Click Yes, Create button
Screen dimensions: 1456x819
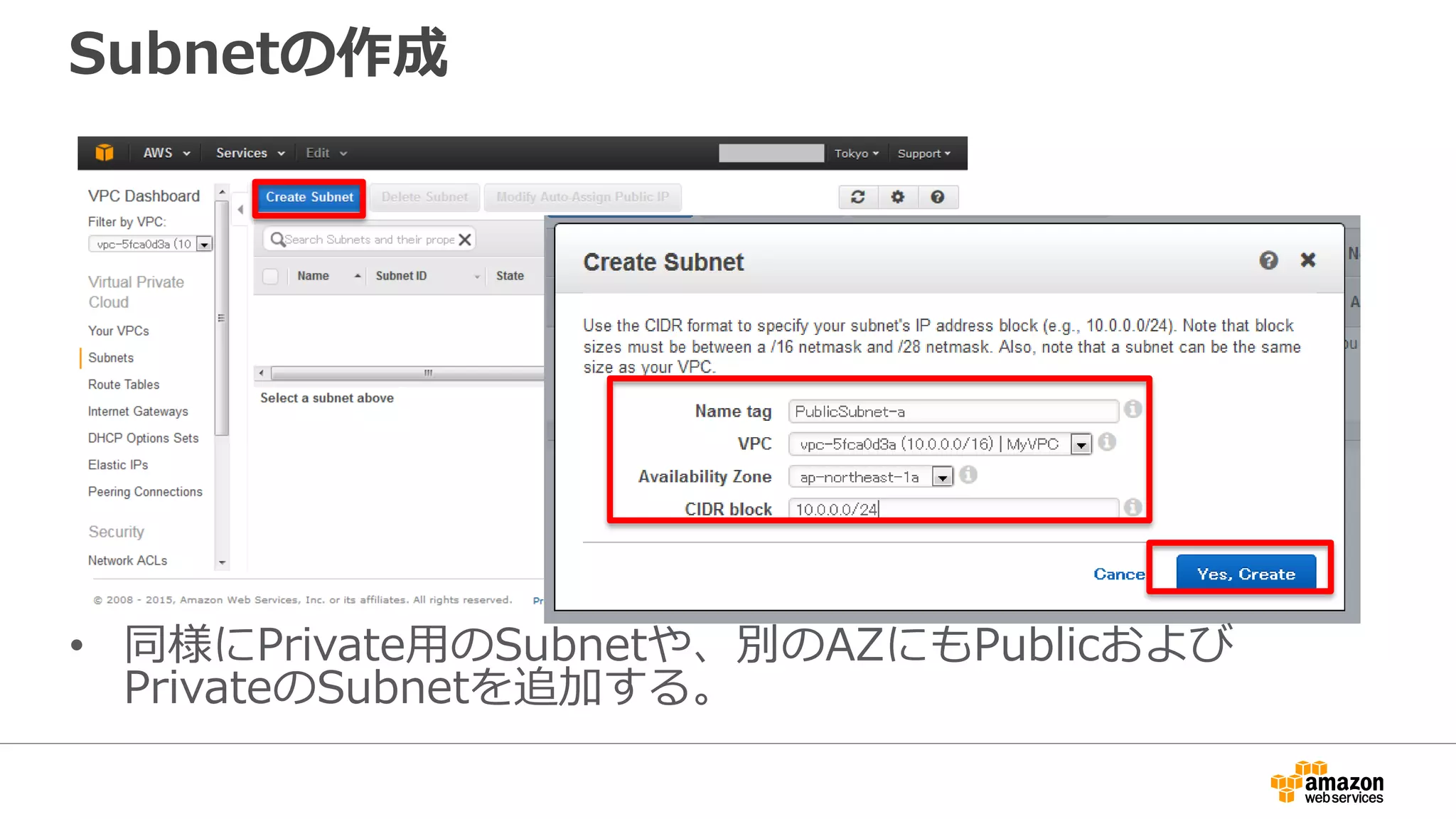(x=1246, y=573)
